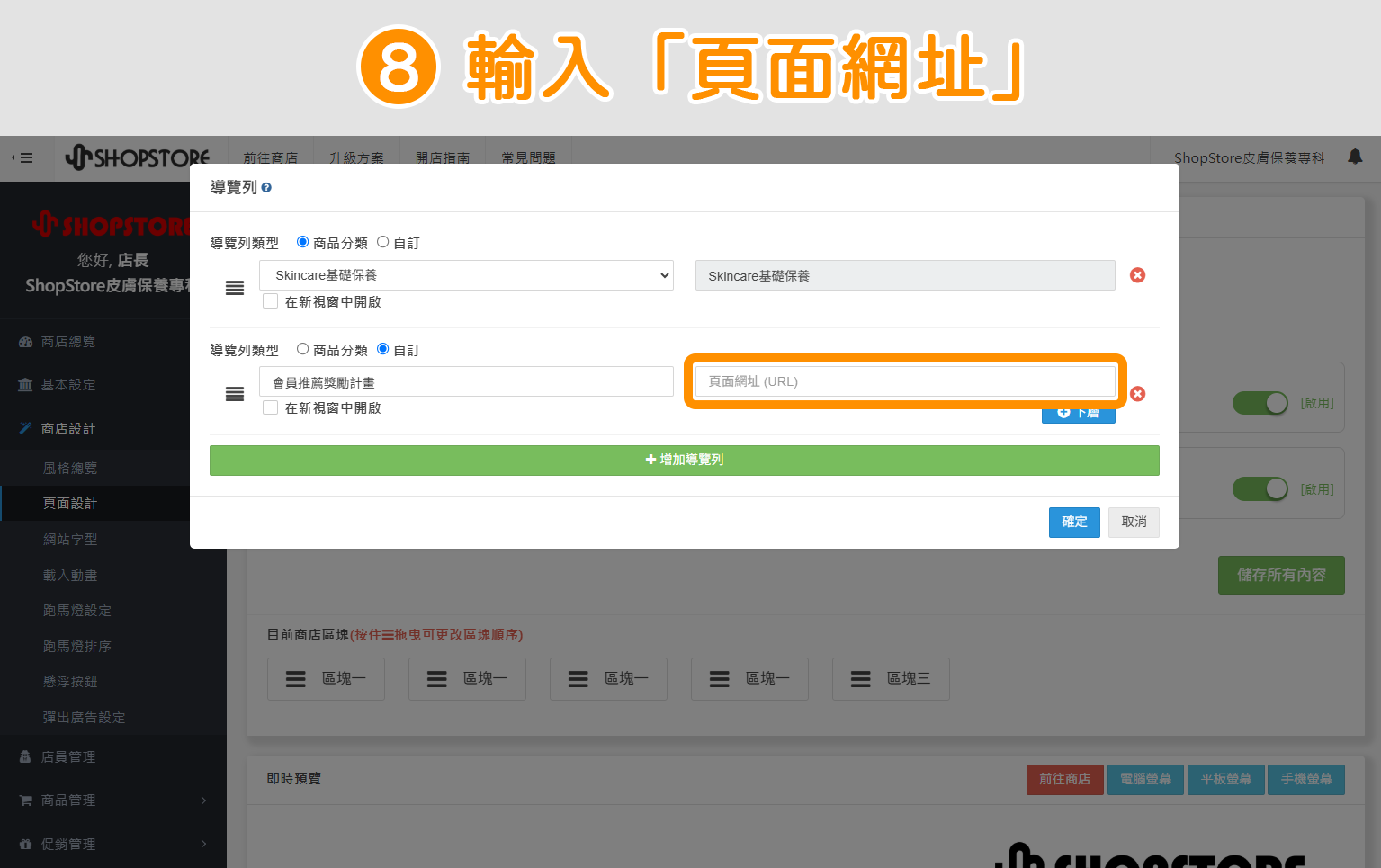Click the 促銷管理 gift icon

tap(25, 845)
